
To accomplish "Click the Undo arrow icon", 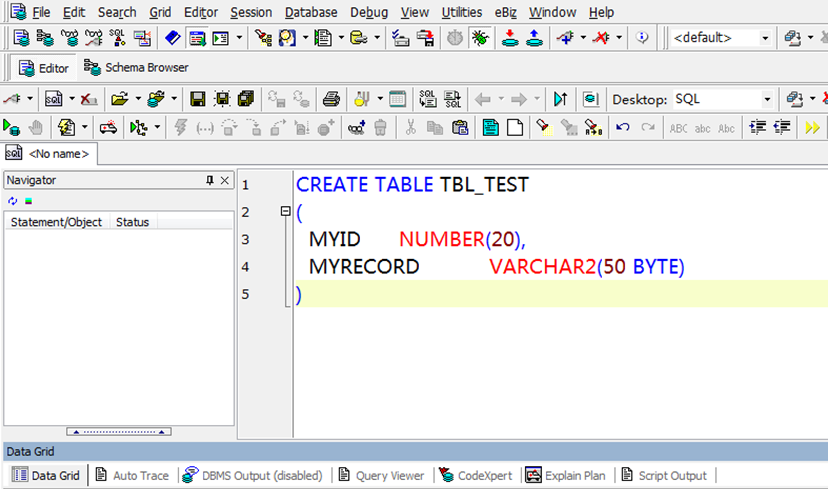I will 622,128.
